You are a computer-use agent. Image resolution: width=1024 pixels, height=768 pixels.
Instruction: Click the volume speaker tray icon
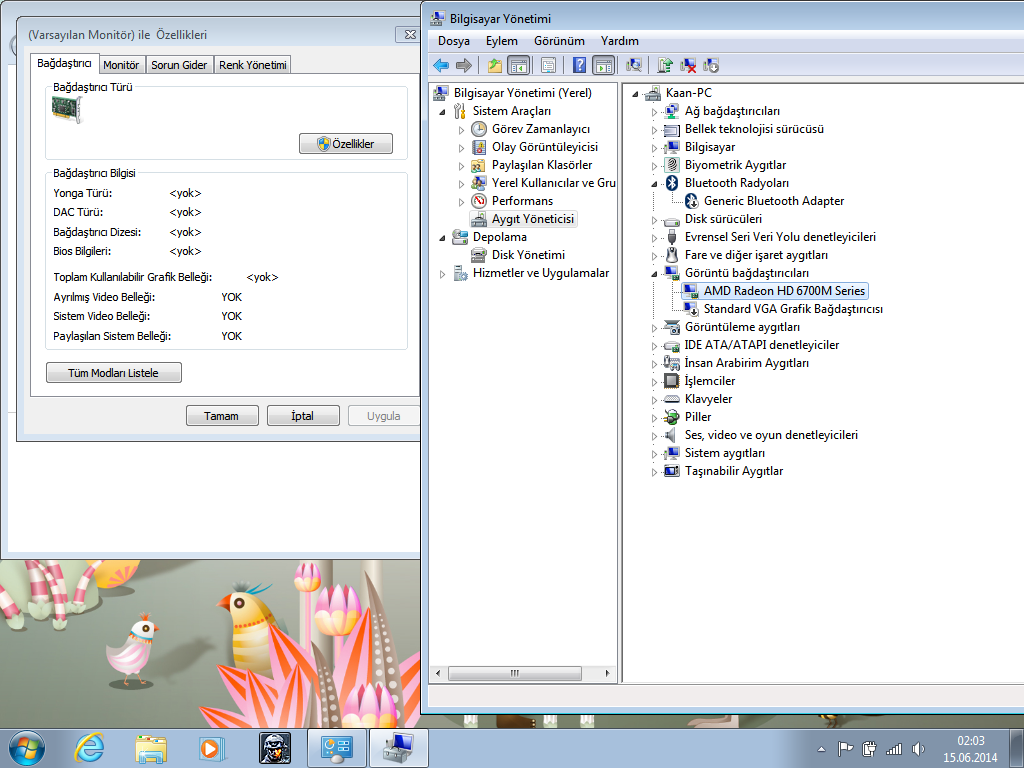click(918, 749)
